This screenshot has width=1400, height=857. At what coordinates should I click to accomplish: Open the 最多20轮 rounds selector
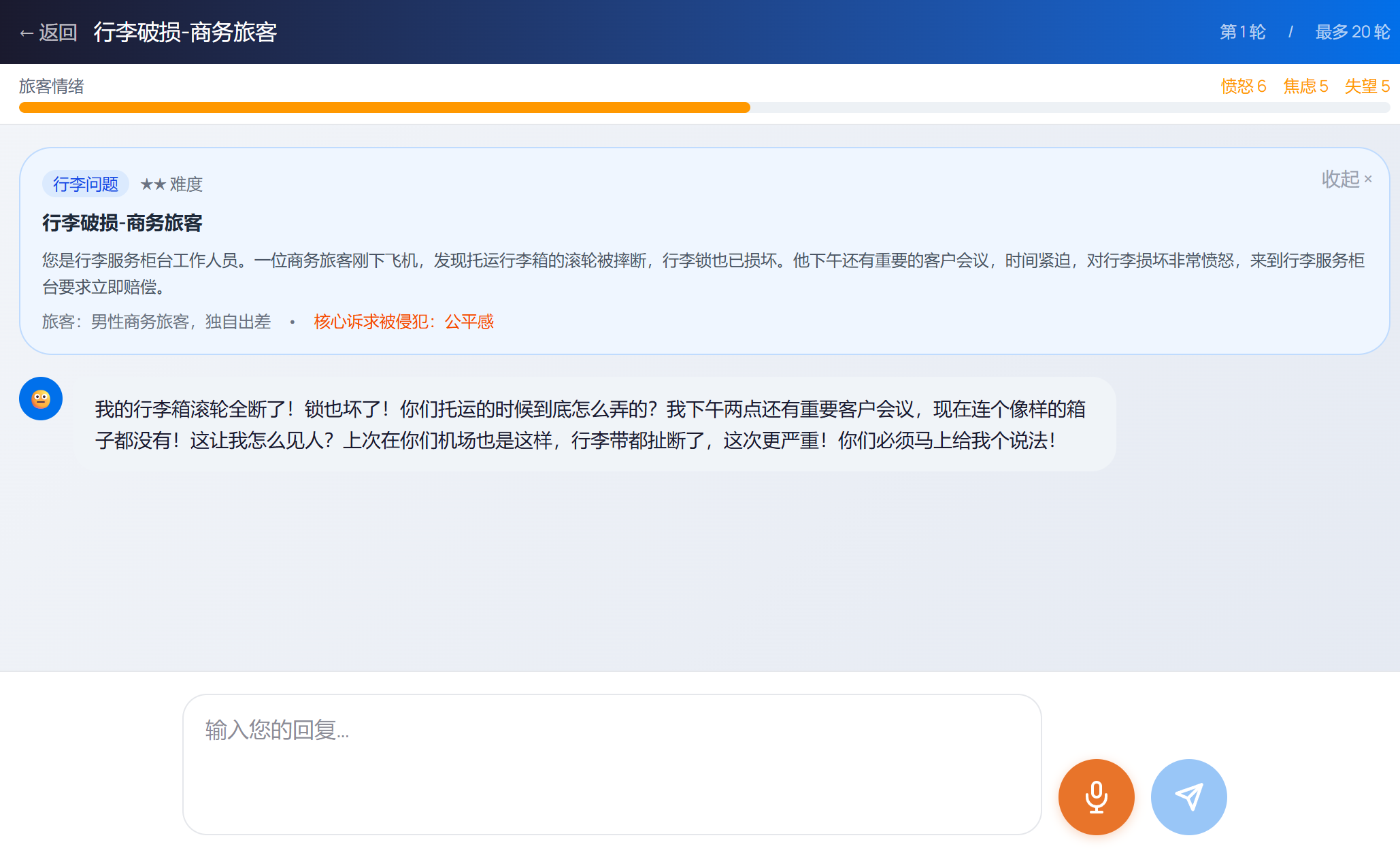(x=1352, y=32)
